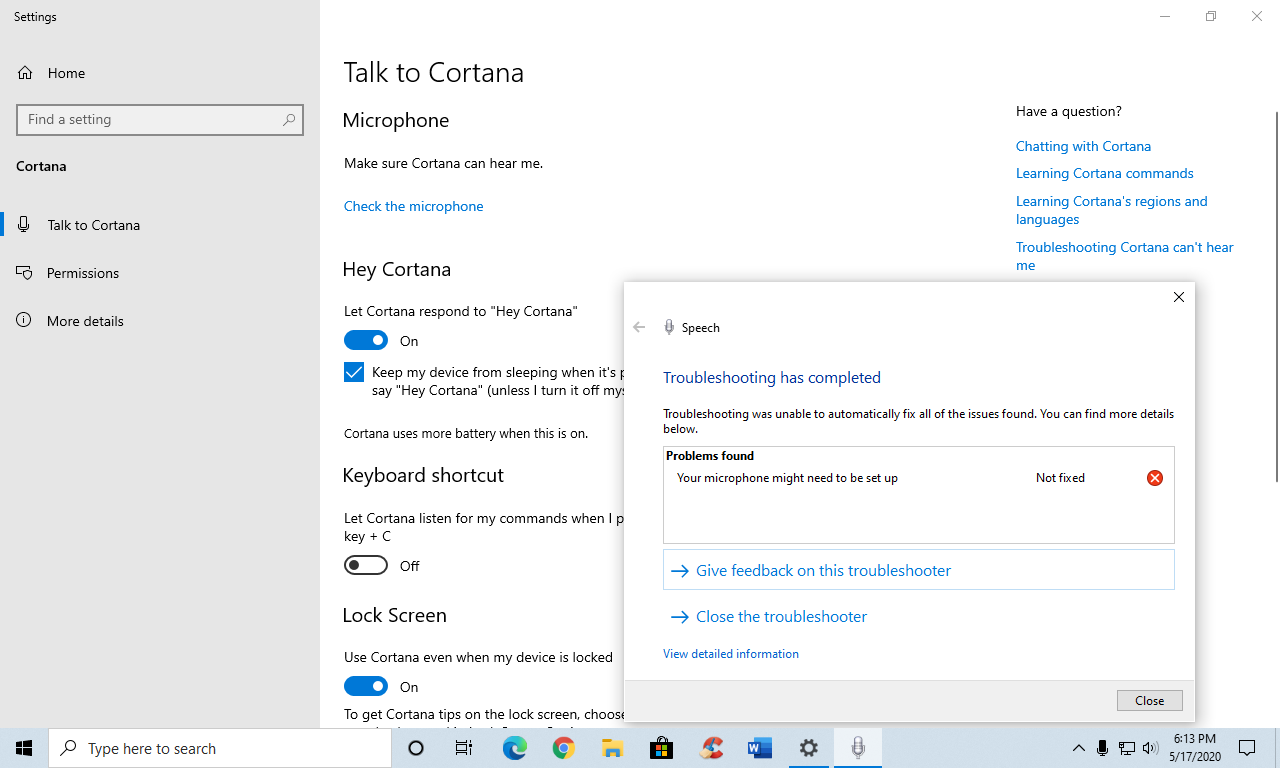This screenshot has width=1280, height=768.
Task: Open the volume tray icon
Action: [x=1150, y=748]
